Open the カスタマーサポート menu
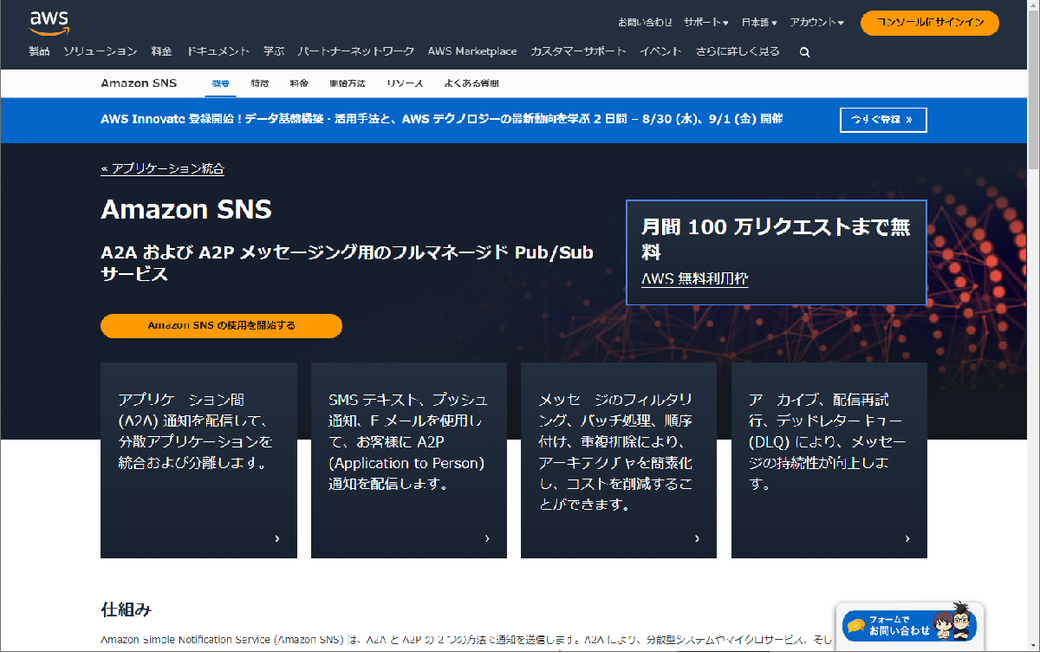This screenshot has height=653, width=1040. pyautogui.click(x=578, y=51)
